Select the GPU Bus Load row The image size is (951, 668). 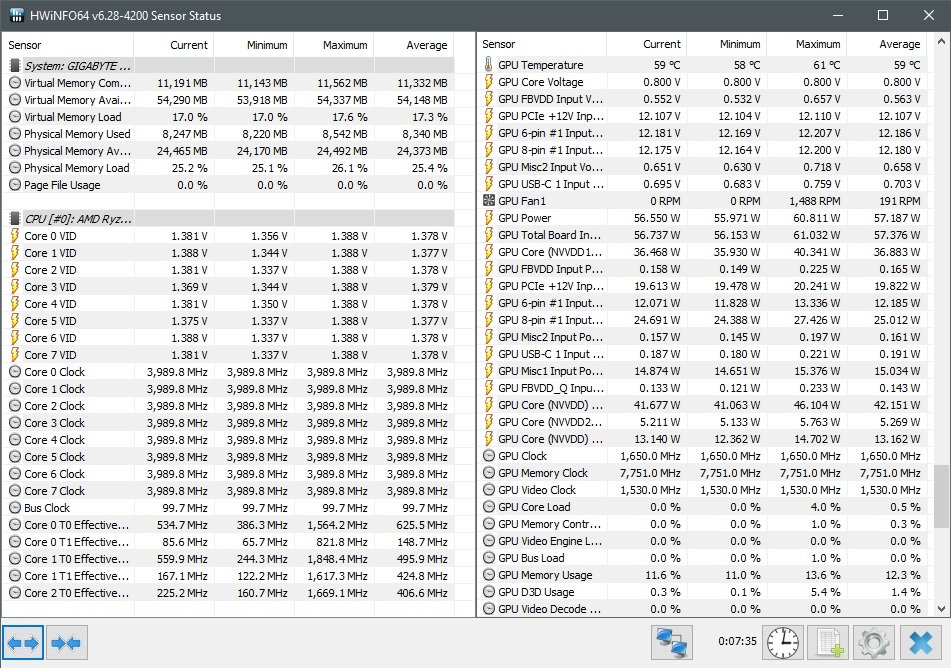(x=702, y=557)
